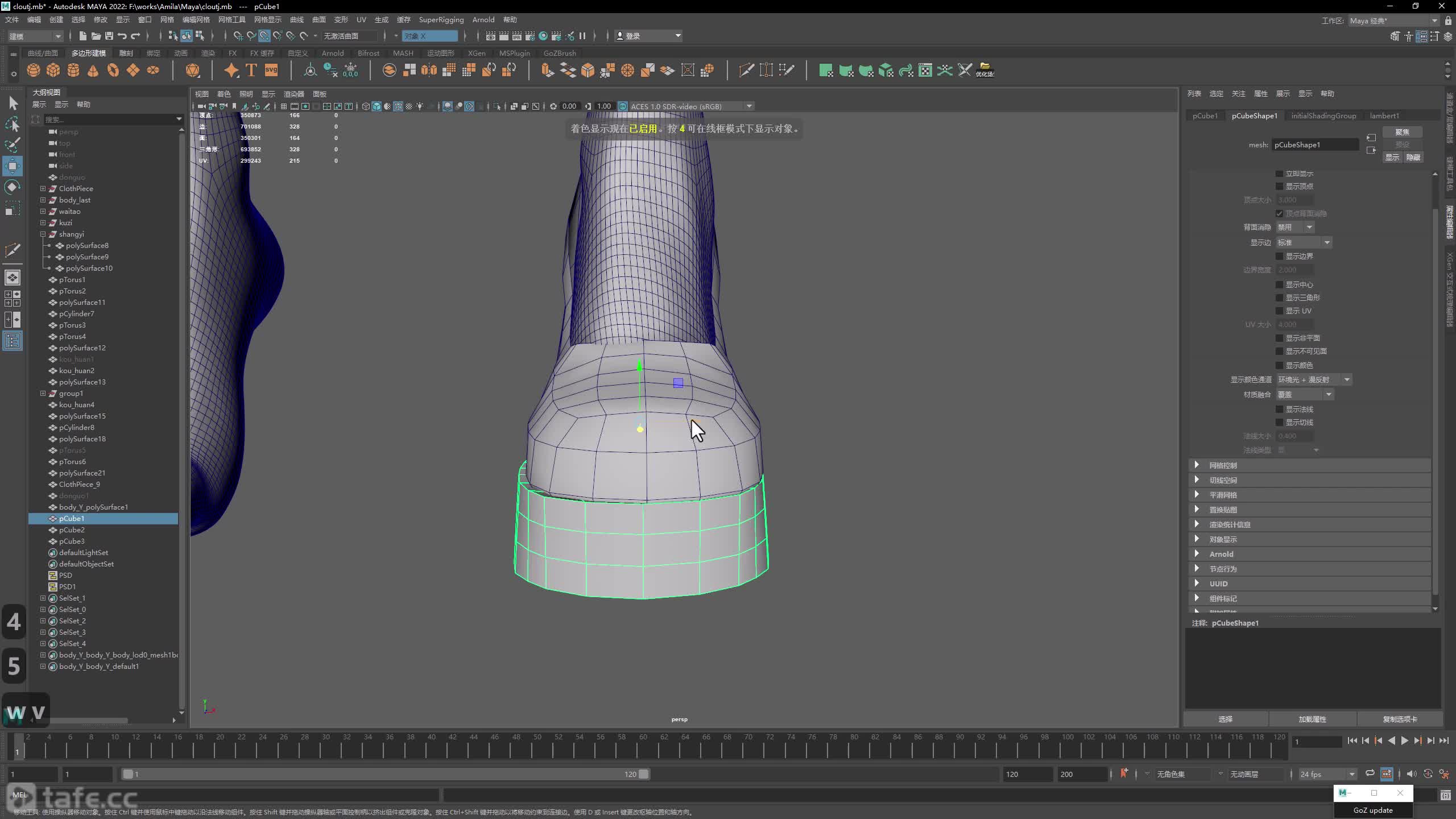The image size is (1456, 819).
Task: Click the SVG import shelf icon
Action: [271, 70]
